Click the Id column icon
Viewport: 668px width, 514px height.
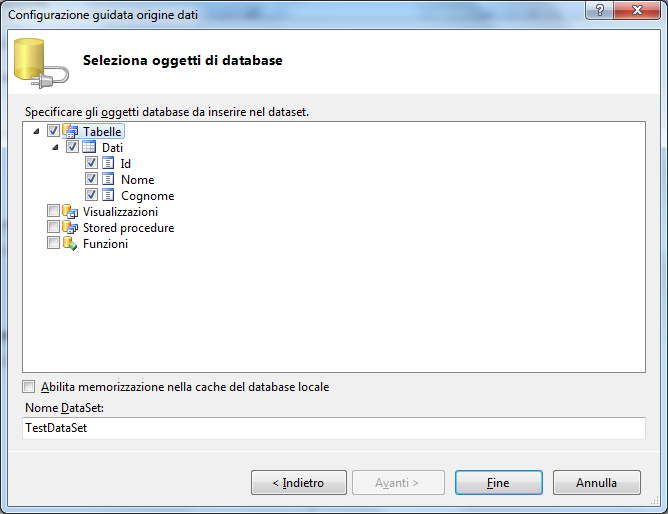click(108, 163)
